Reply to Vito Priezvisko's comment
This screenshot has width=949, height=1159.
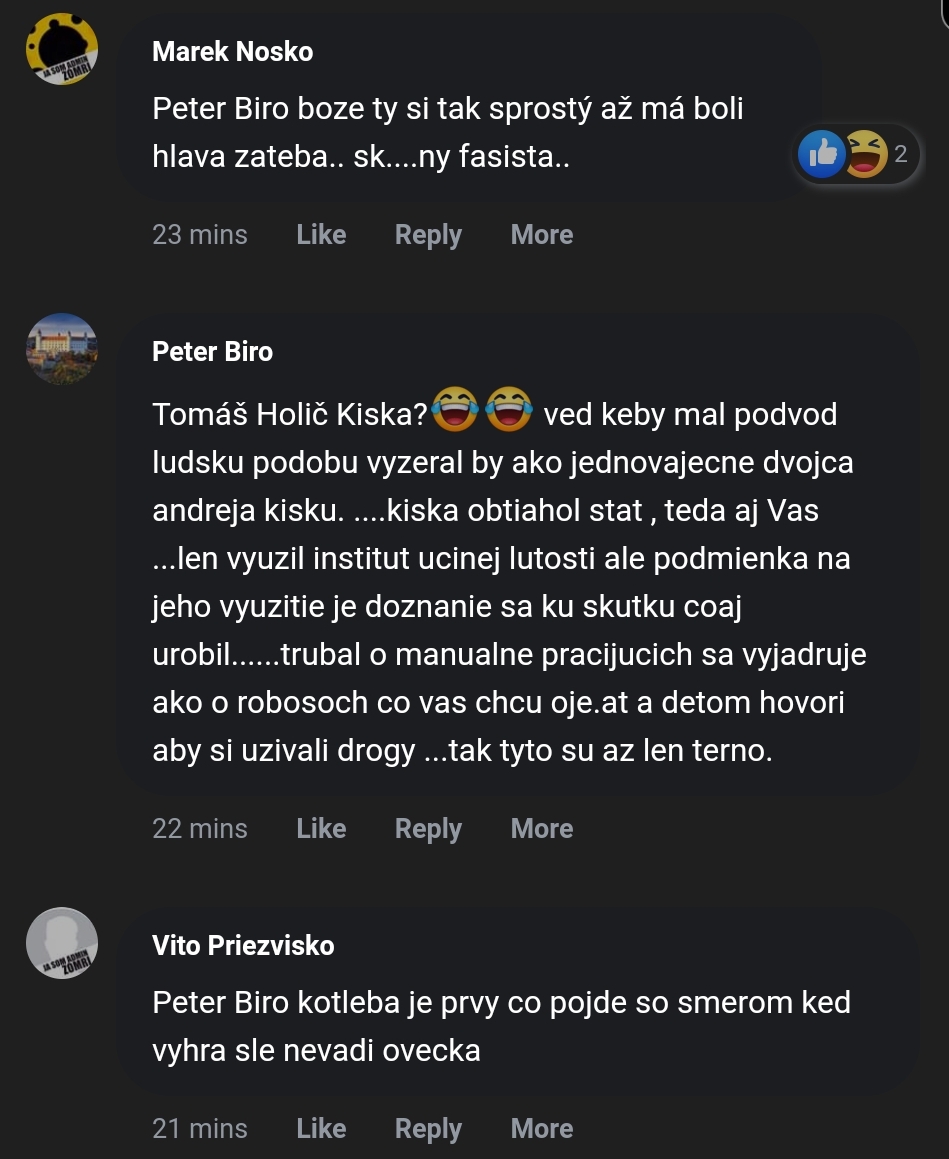click(428, 1129)
